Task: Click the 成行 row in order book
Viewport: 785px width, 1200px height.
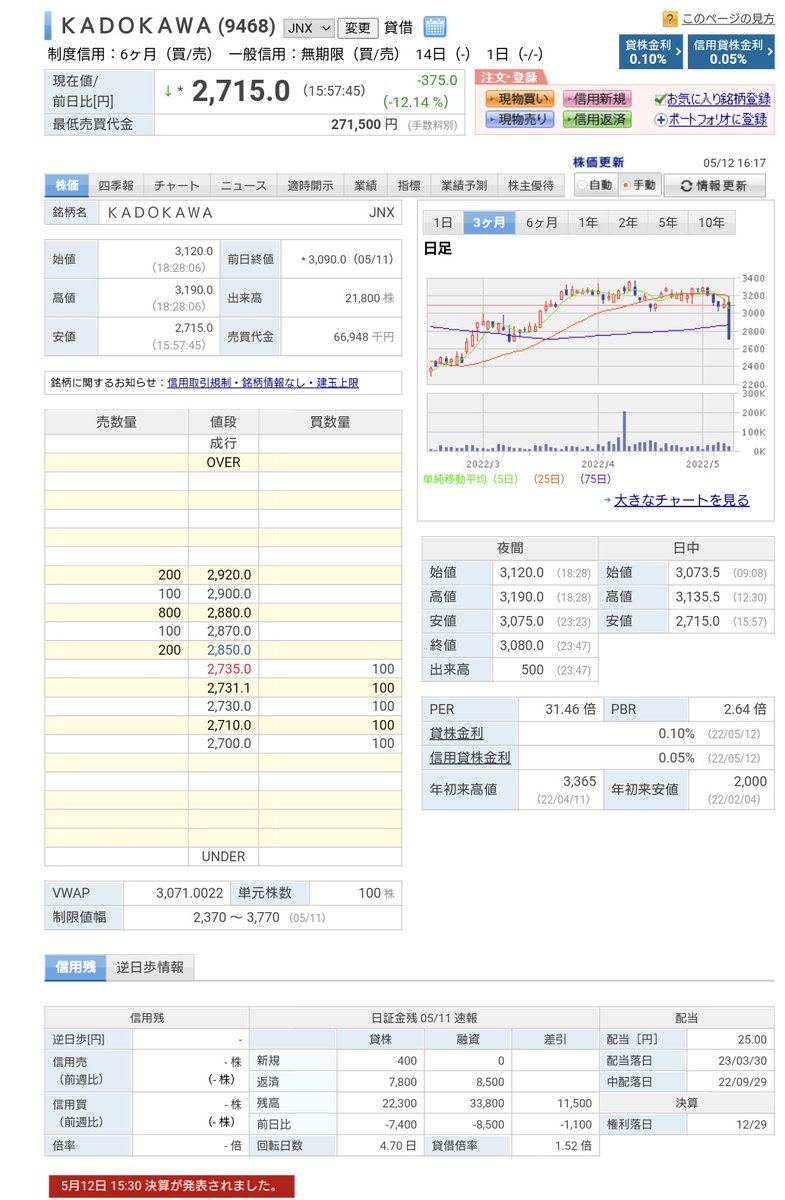Action: click(223, 443)
